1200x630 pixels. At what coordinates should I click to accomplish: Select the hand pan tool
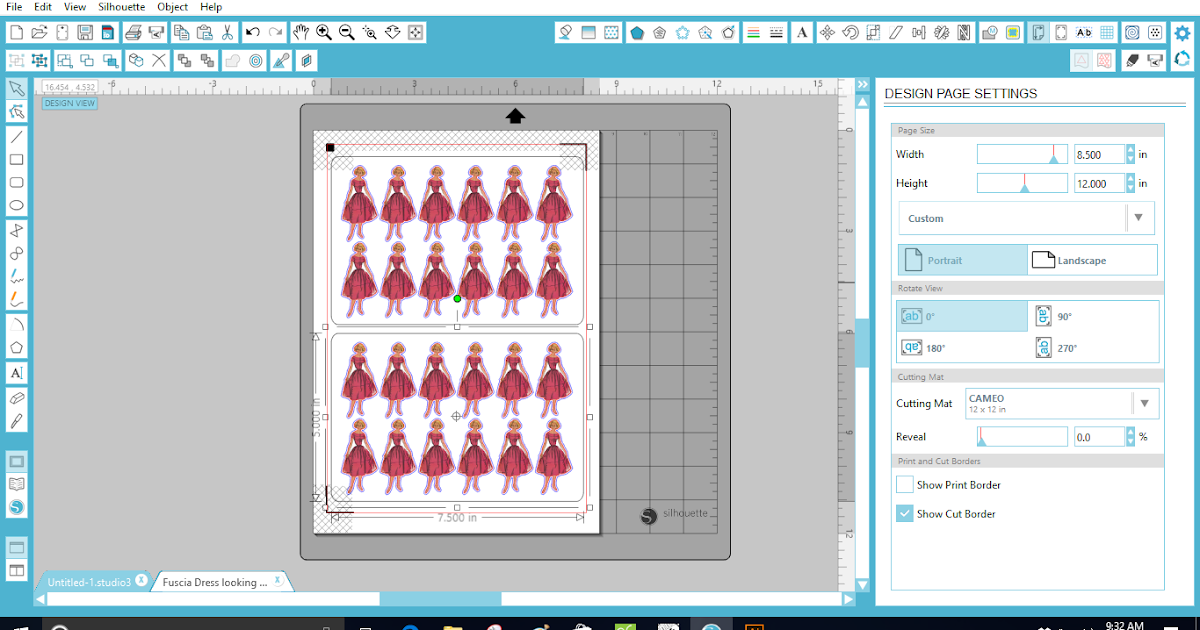pyautogui.click(x=301, y=33)
